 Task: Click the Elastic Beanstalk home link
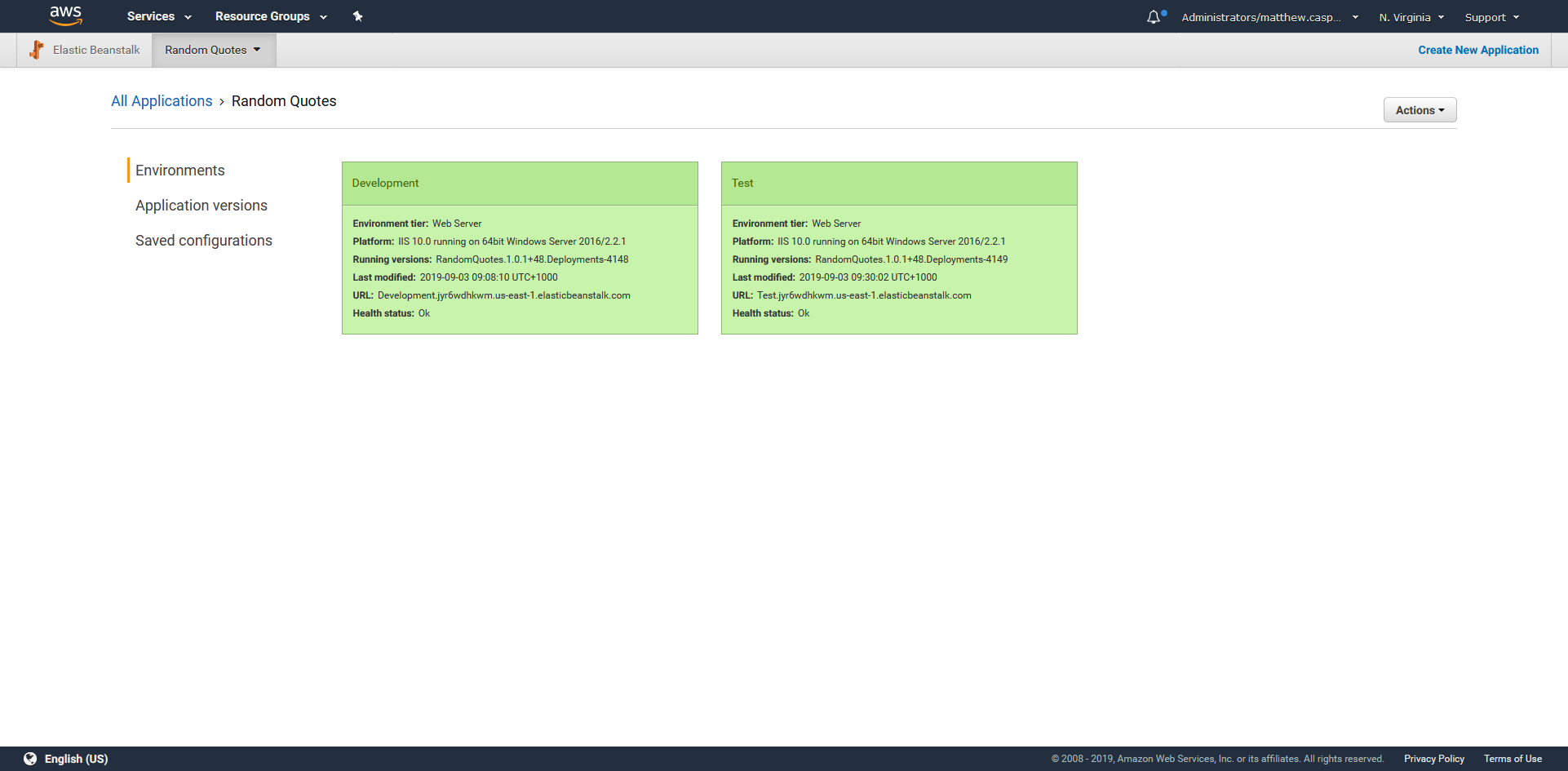click(x=96, y=50)
